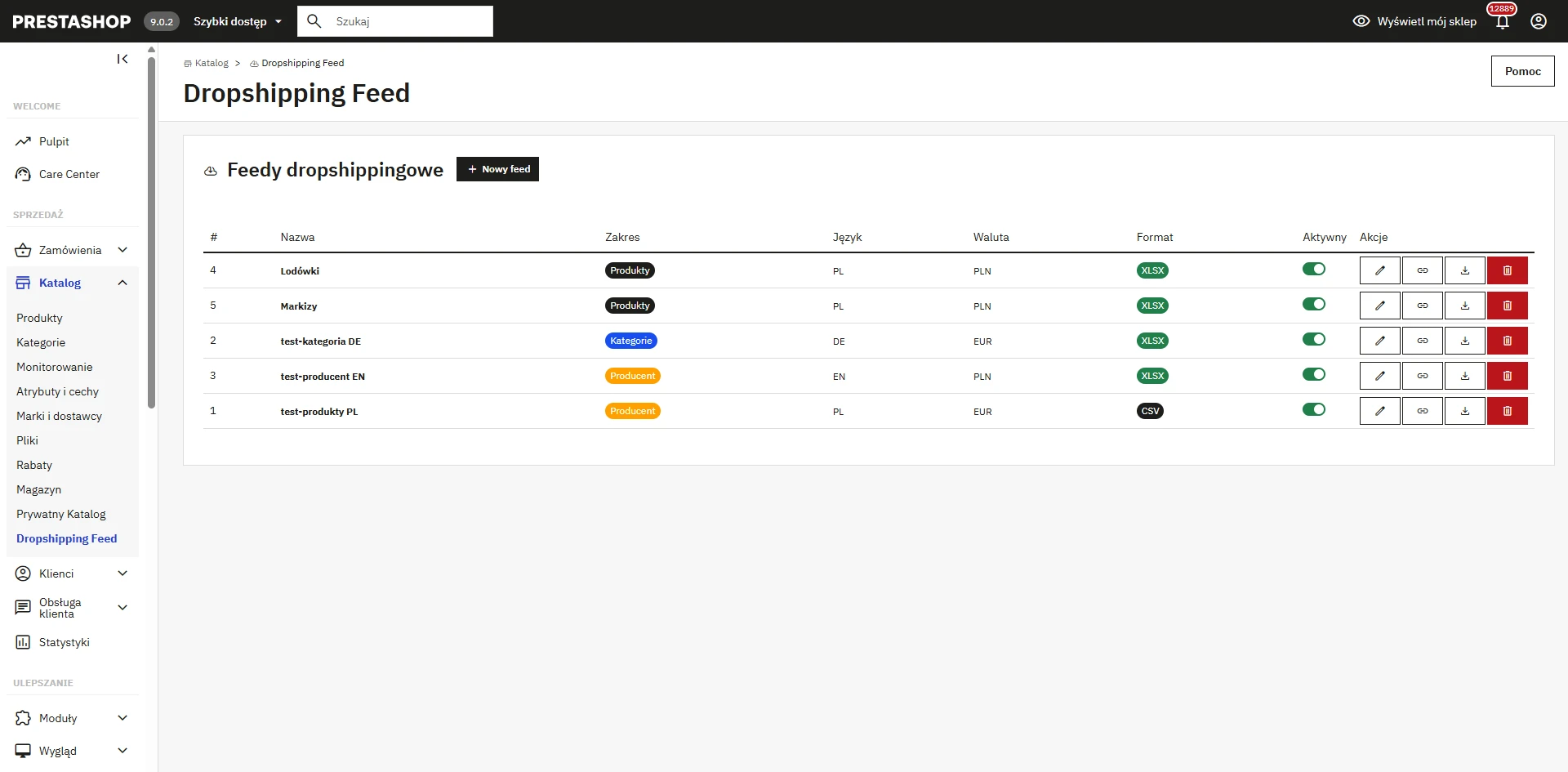
Task: Copy link for test-kategoria DE feed
Action: click(1422, 341)
